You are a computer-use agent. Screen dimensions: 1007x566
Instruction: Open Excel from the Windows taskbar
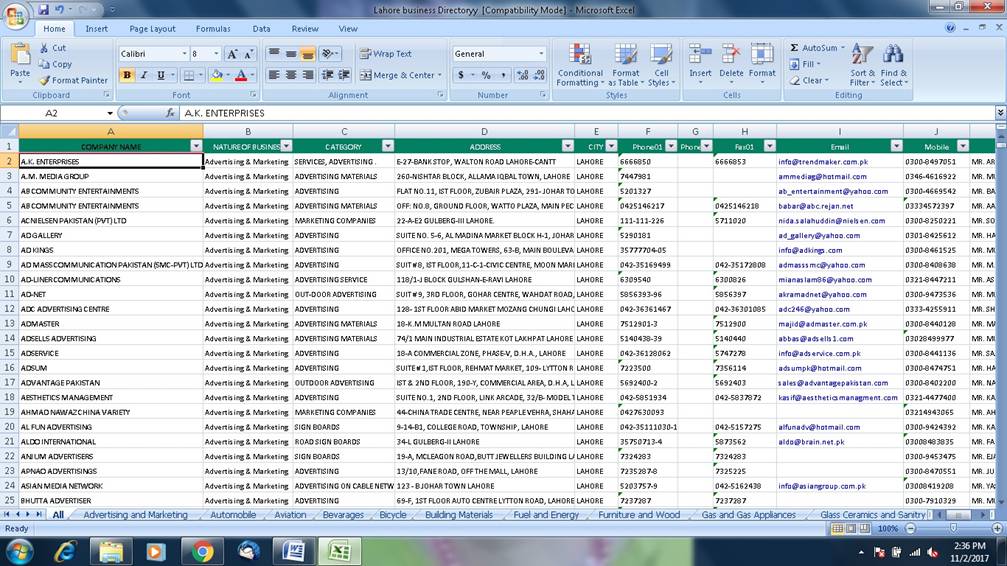point(338,551)
